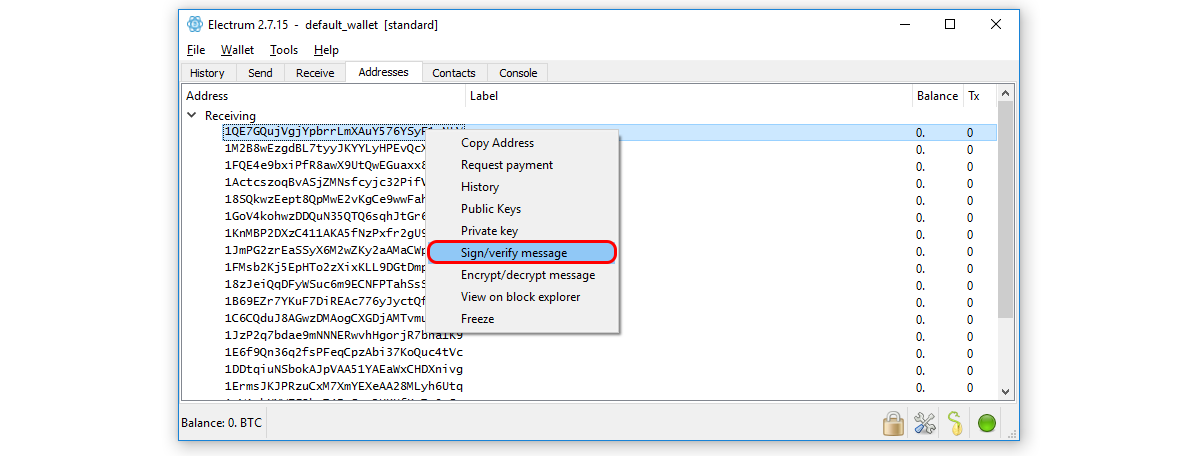Click the scrollbar up arrow

[1005, 94]
